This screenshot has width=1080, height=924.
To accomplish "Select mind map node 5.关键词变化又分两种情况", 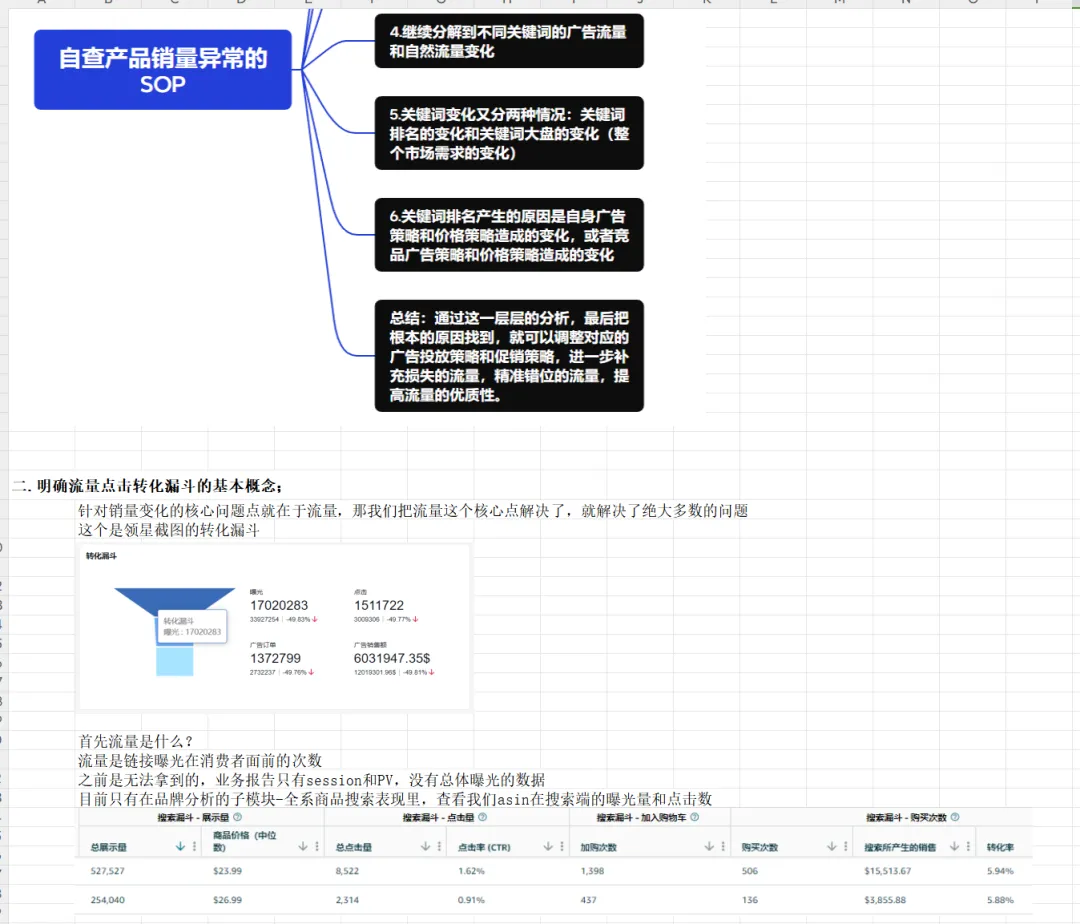I will [509, 133].
